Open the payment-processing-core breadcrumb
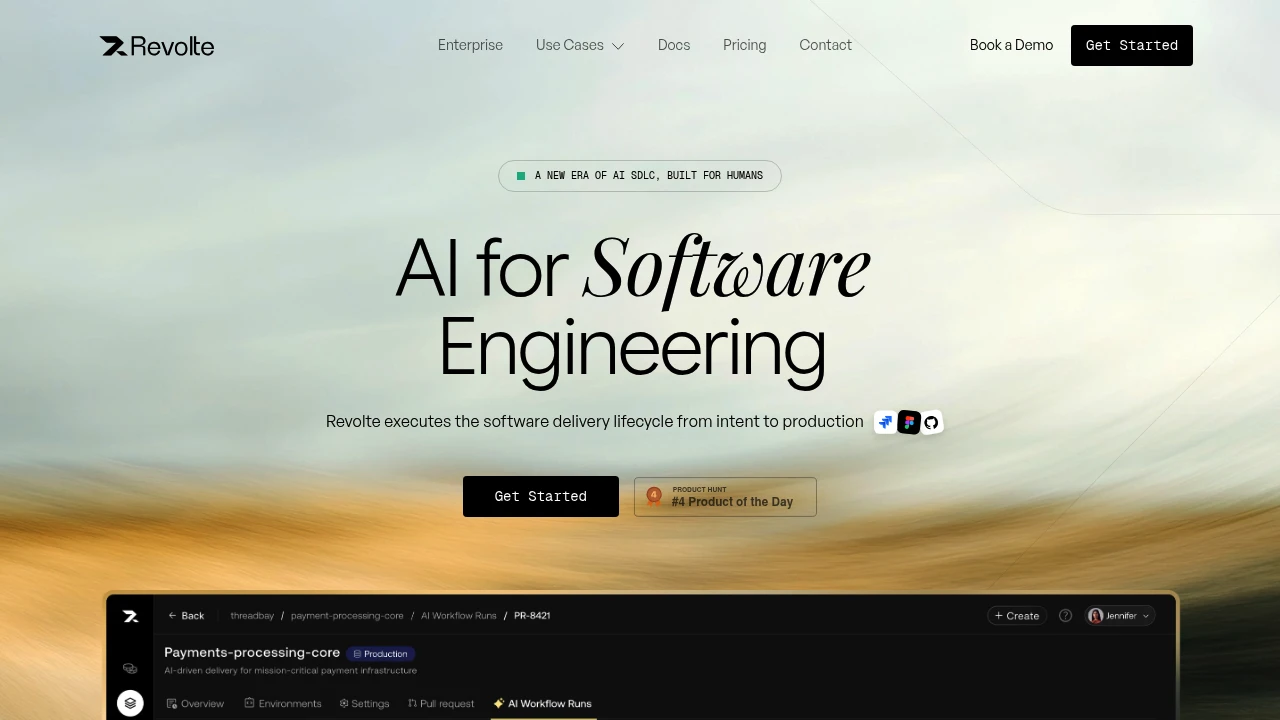This screenshot has height=720, width=1280. pyautogui.click(x=347, y=616)
